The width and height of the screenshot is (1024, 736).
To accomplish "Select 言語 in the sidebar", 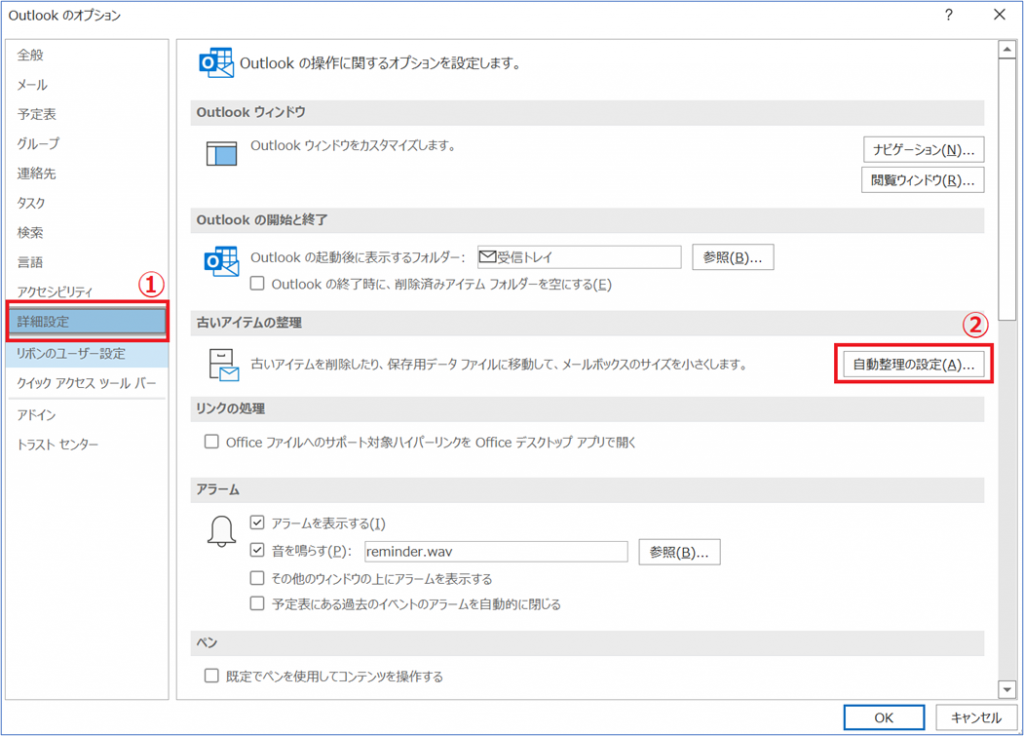I will (x=86, y=262).
